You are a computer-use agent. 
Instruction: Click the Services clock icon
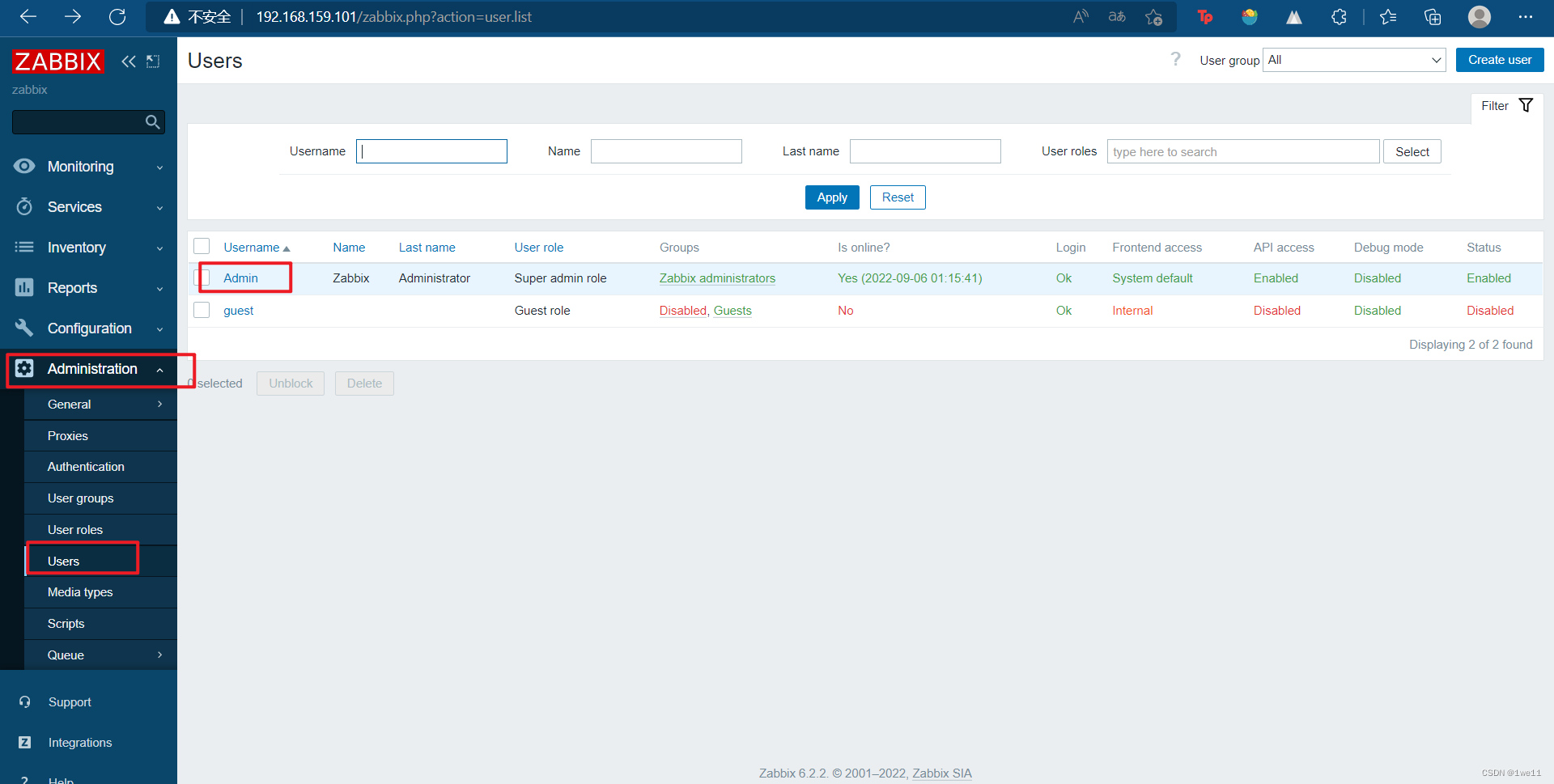pos(24,206)
